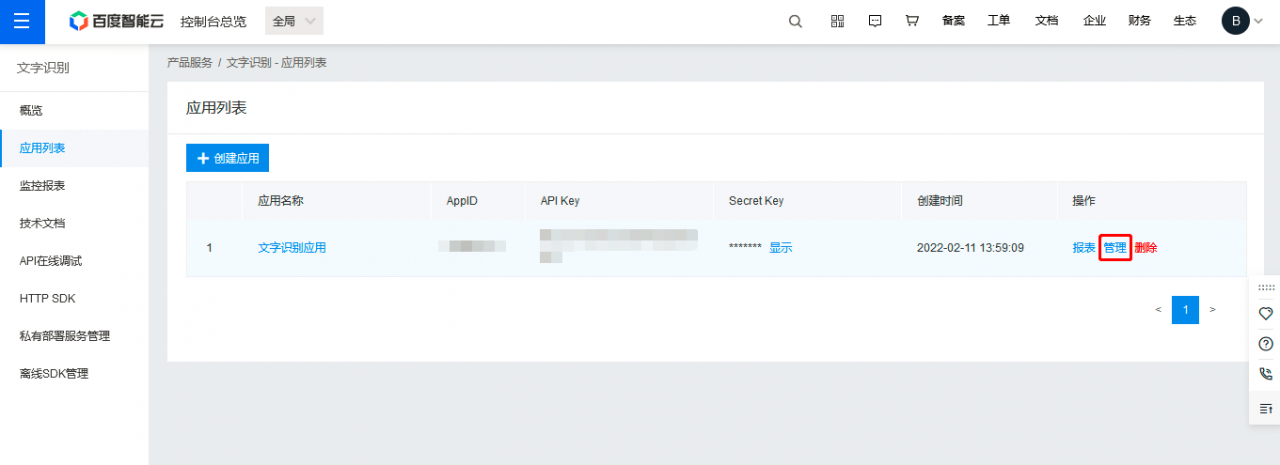Expand the 全局 region dropdown

coord(295,21)
